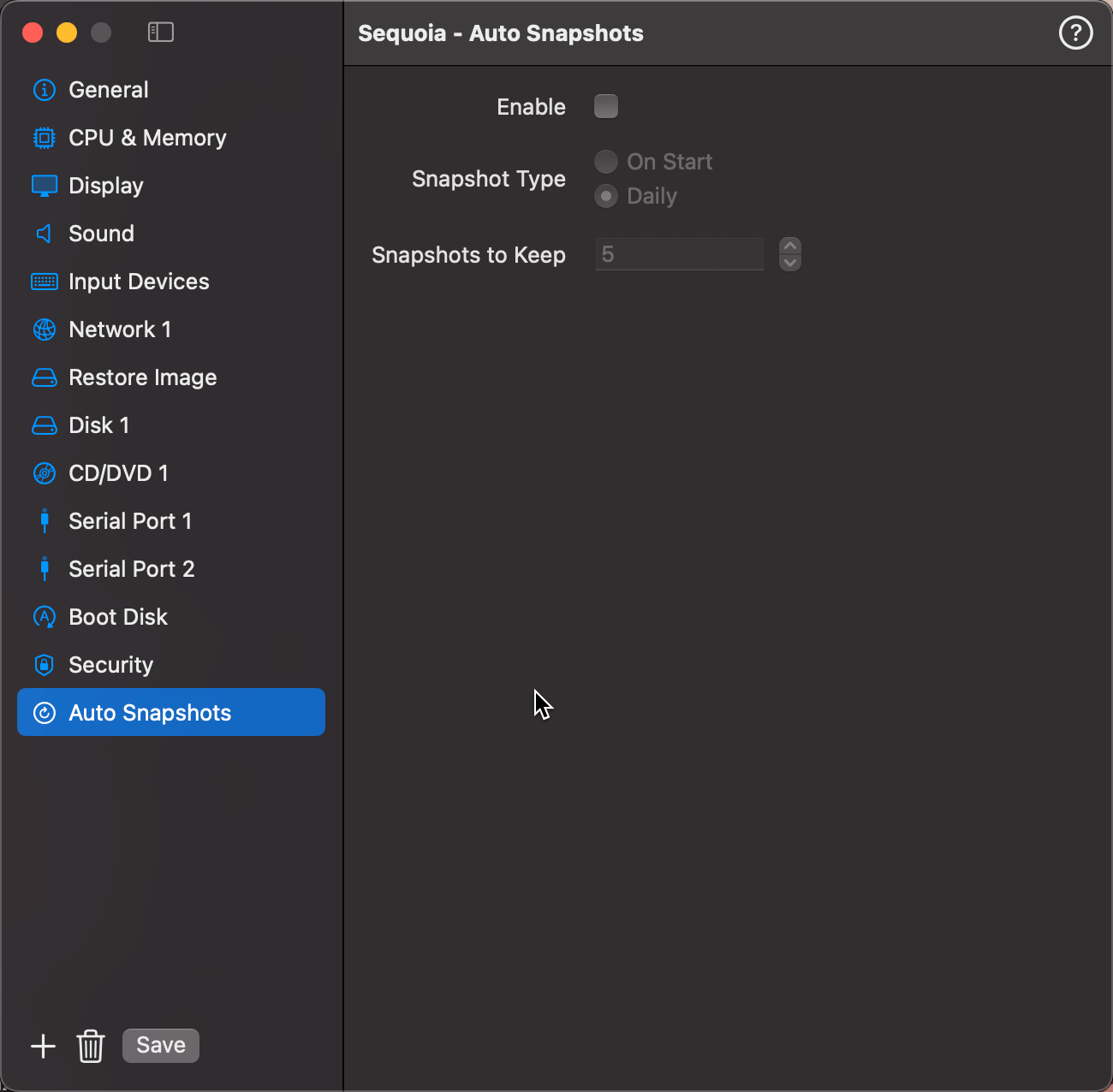Open the Security shield icon
Image resolution: width=1113 pixels, height=1092 pixels.
[44, 664]
